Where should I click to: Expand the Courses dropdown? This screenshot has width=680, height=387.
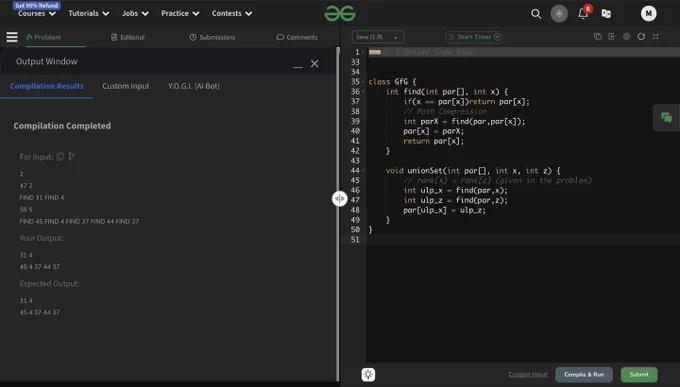[37, 13]
